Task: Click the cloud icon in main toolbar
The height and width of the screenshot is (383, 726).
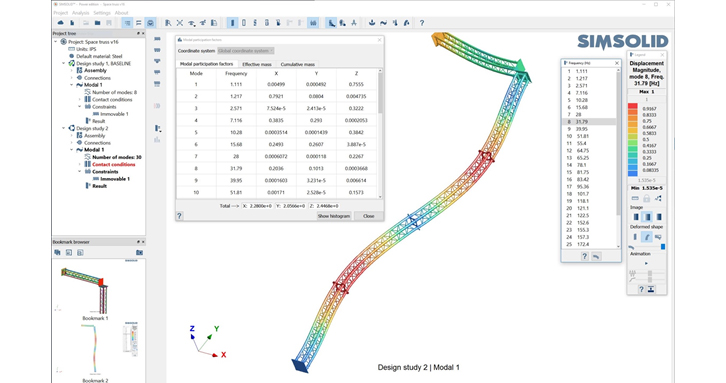Action: click(x=61, y=23)
